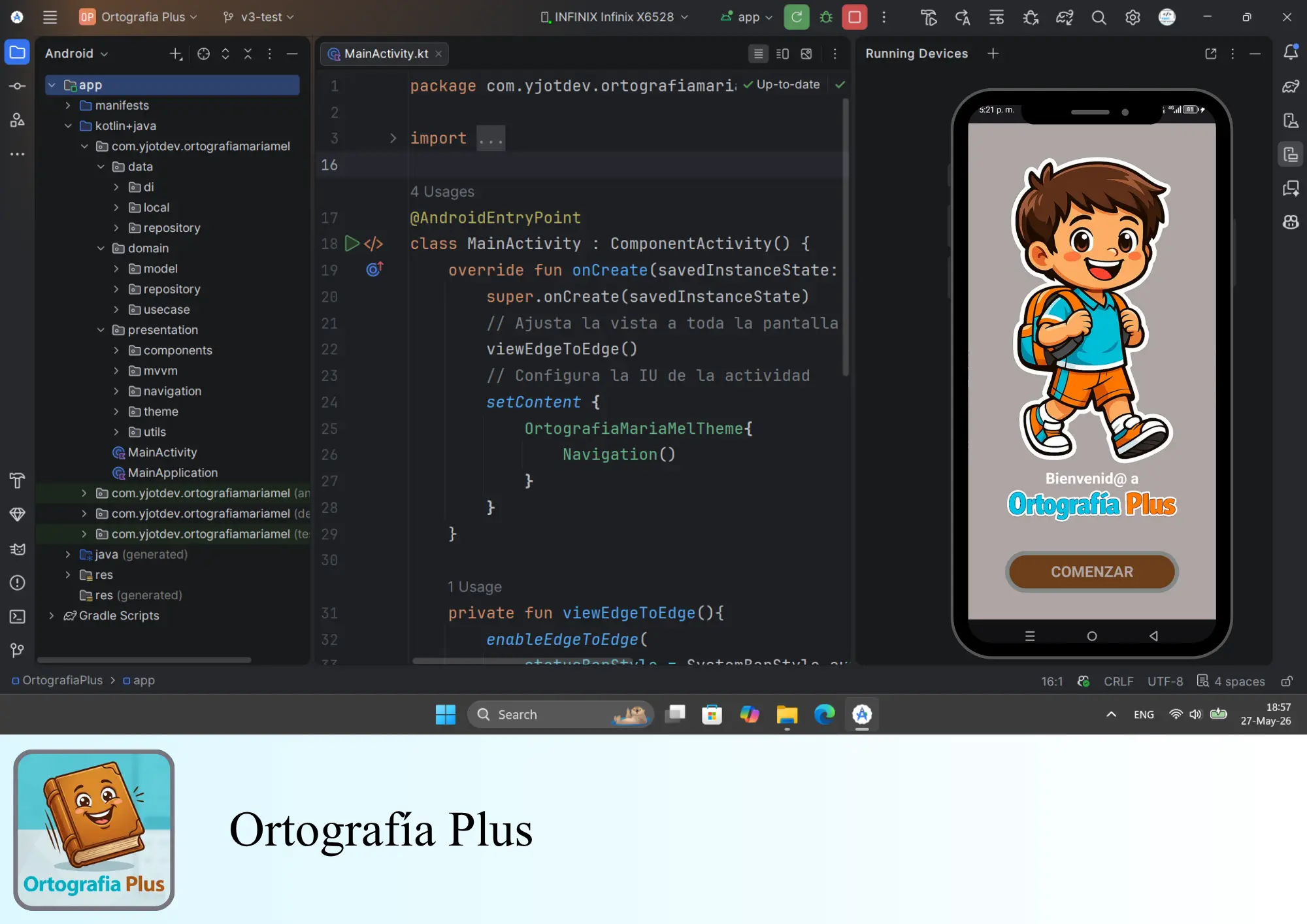
Task: Open the Build hammer tool window
Action: point(18,480)
